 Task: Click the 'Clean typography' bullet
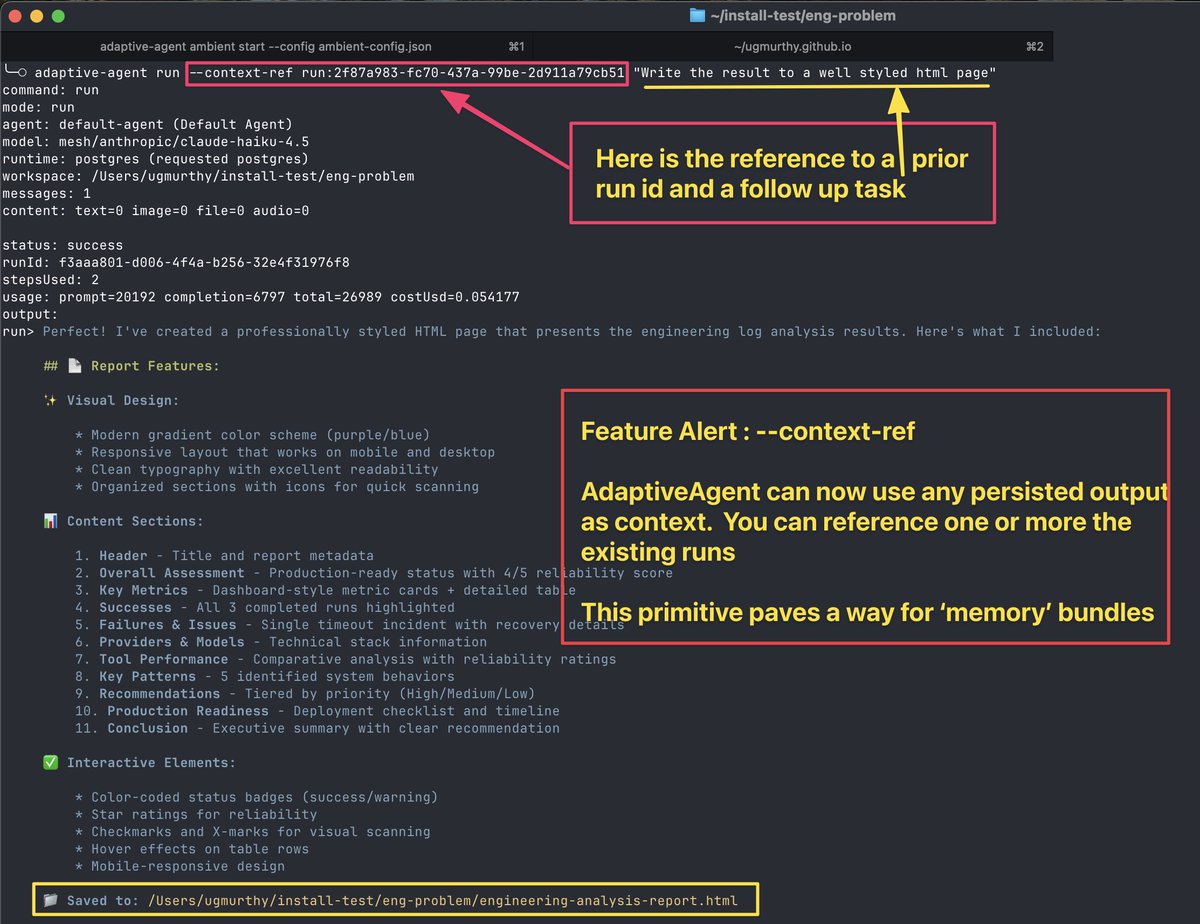tap(256, 469)
